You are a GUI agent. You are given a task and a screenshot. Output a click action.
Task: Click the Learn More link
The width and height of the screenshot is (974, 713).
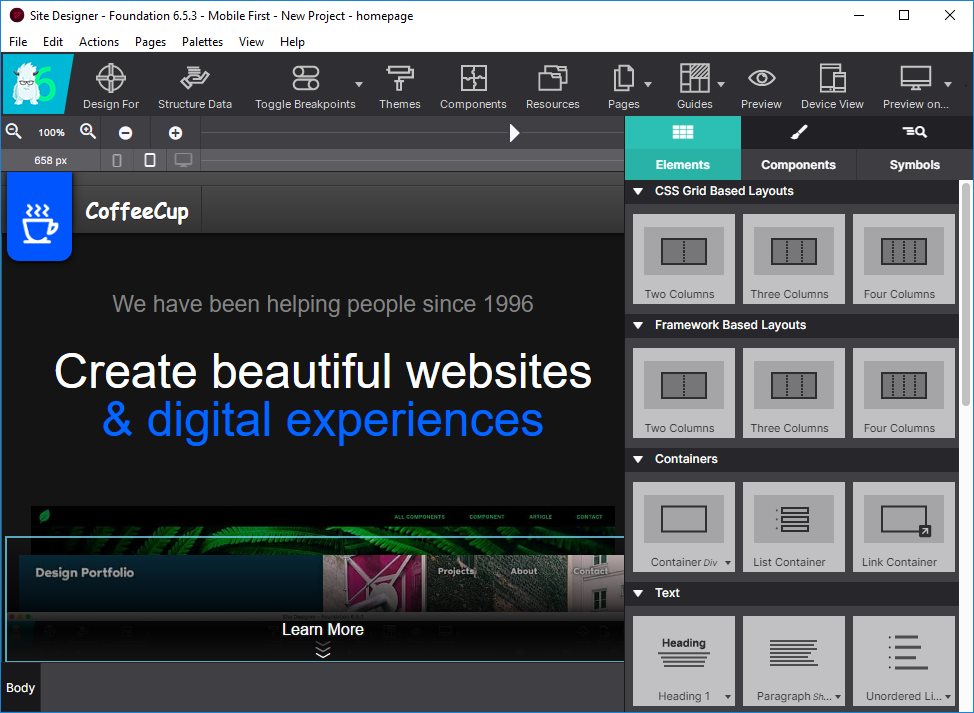[x=322, y=629]
